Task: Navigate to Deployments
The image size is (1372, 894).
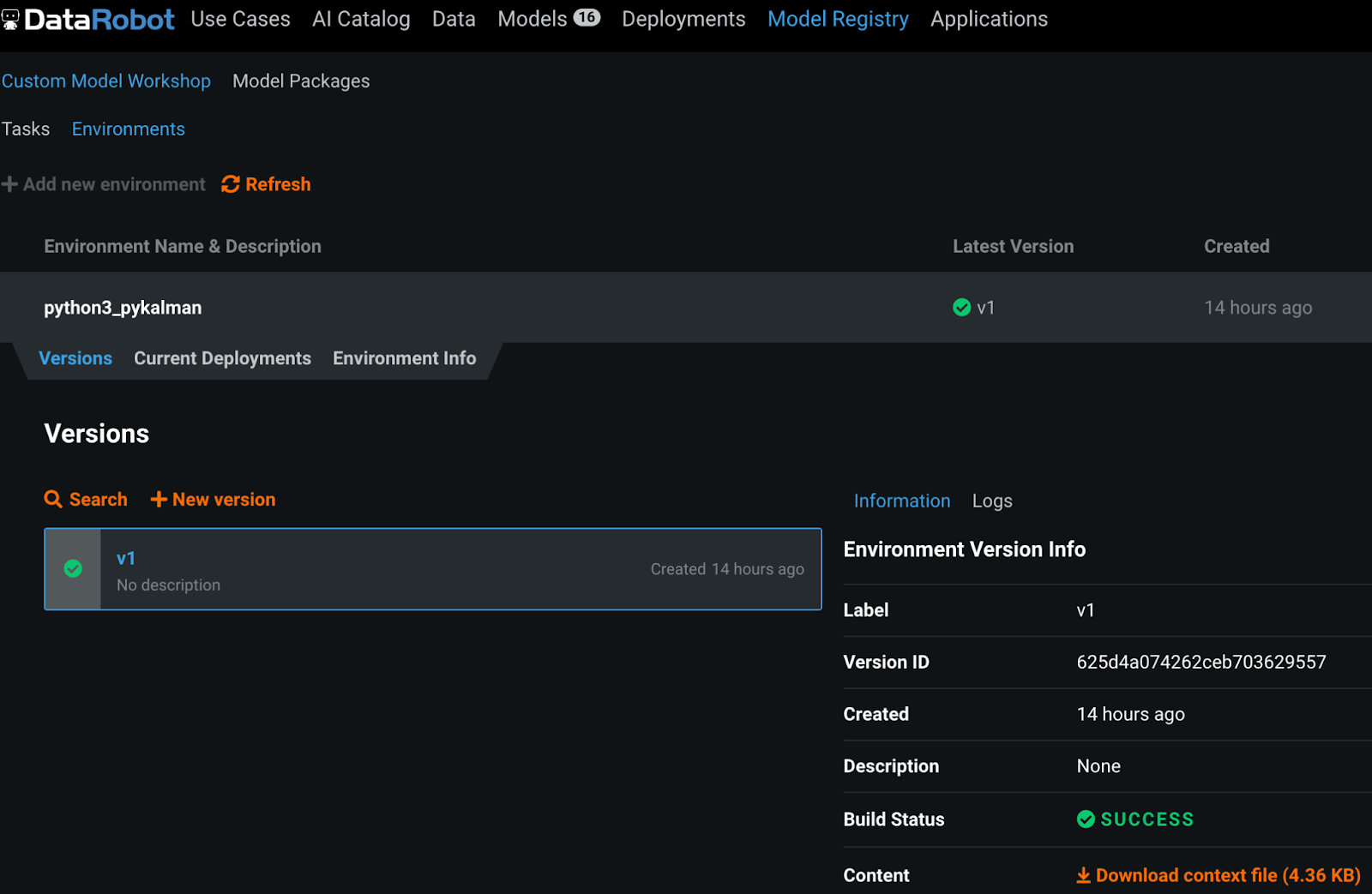Action: [683, 19]
